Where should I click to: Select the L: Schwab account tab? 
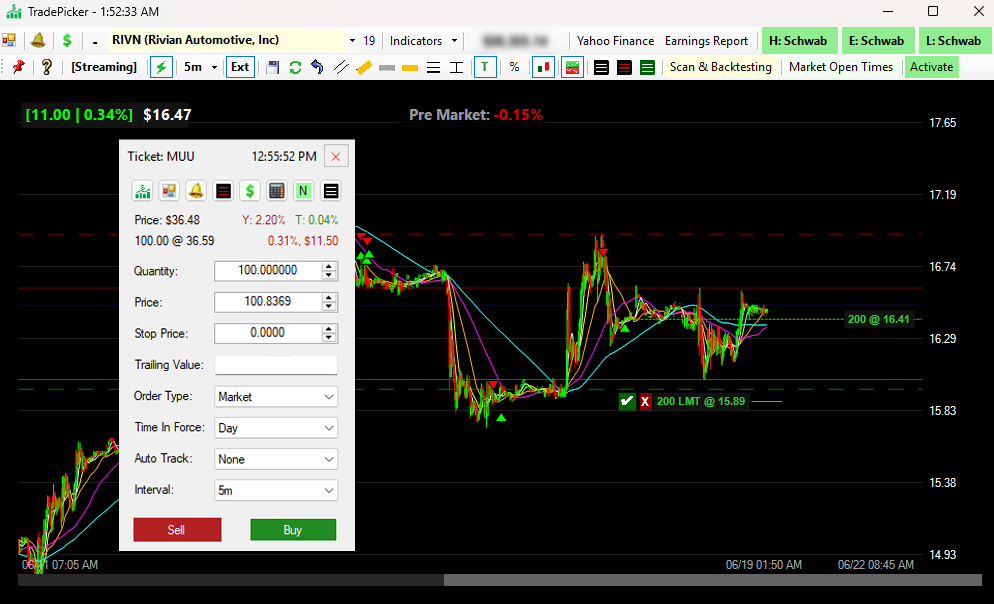(x=953, y=41)
